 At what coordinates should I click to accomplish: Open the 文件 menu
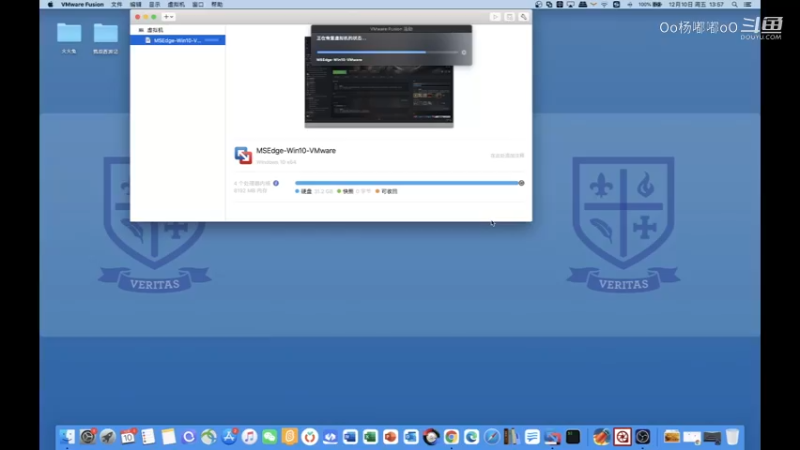[117, 5]
